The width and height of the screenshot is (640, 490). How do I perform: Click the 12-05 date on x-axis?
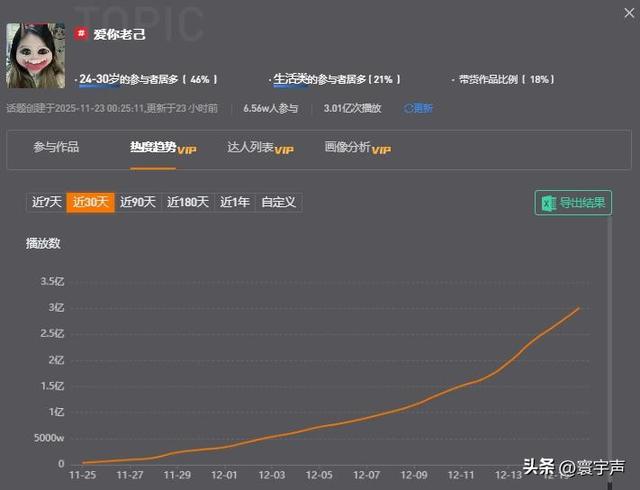[x=319, y=475]
